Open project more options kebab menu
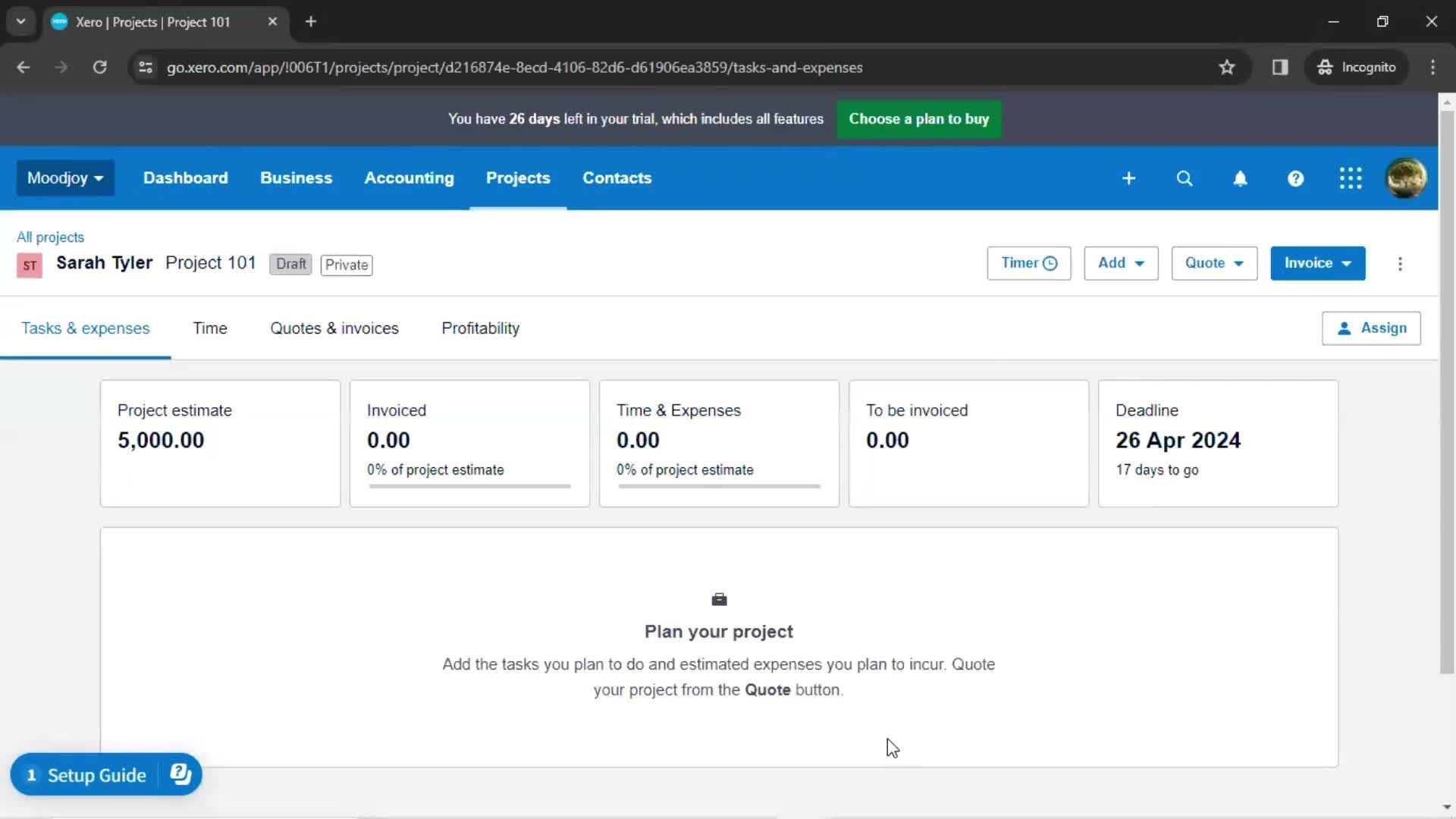The image size is (1456, 819). [x=1400, y=264]
